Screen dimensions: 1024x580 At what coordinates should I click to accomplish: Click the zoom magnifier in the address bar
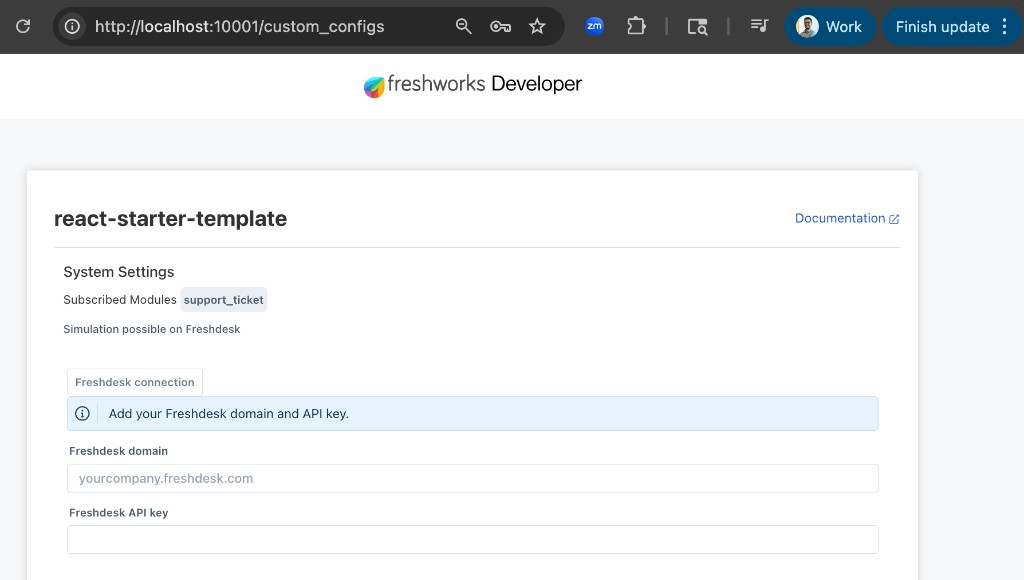(463, 26)
